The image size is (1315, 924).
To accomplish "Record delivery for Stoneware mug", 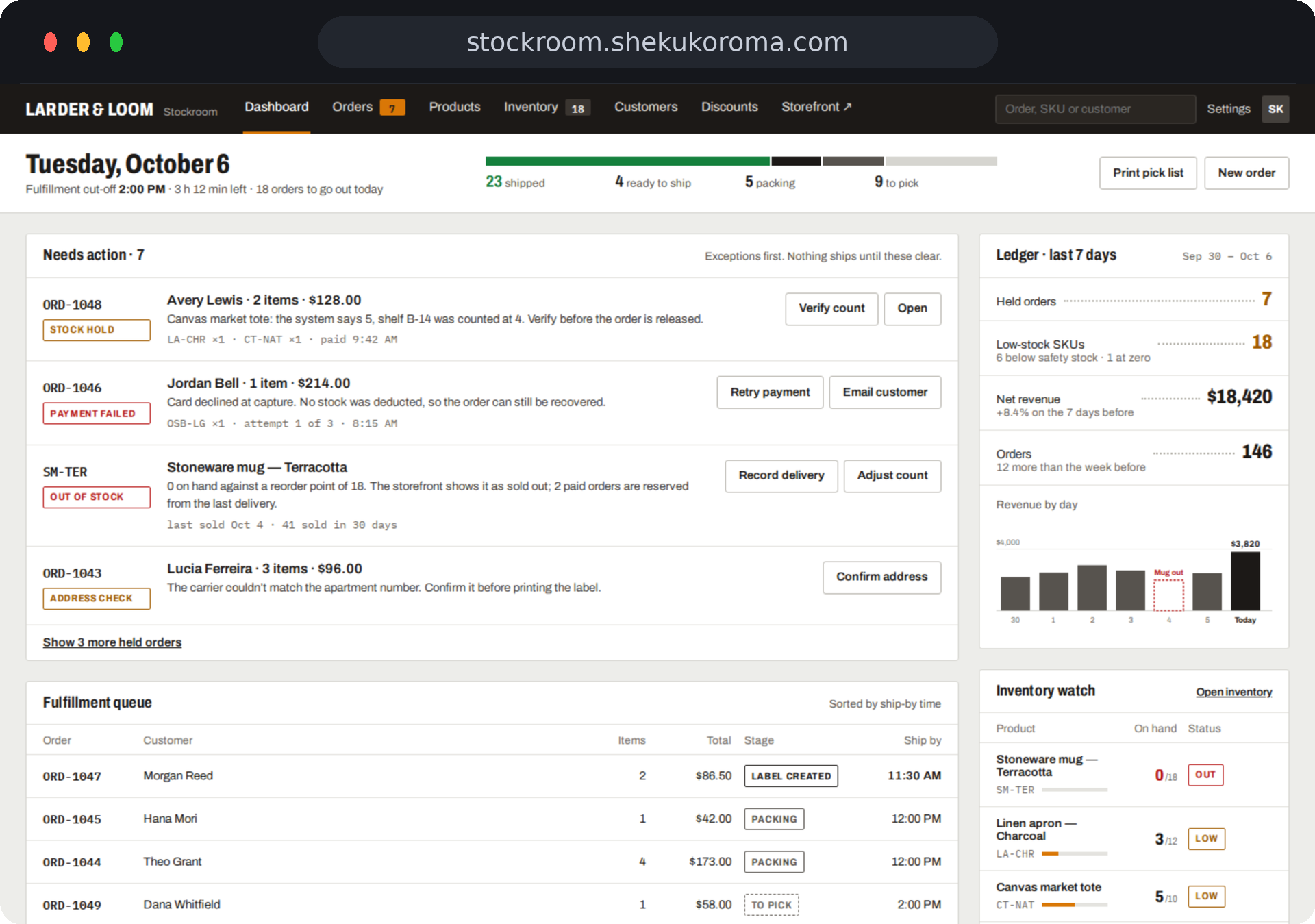I will 781,476.
